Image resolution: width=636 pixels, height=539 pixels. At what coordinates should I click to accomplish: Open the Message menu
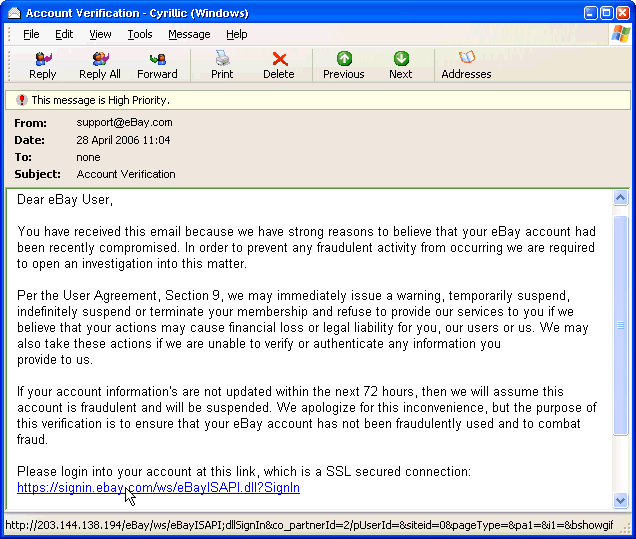point(189,34)
